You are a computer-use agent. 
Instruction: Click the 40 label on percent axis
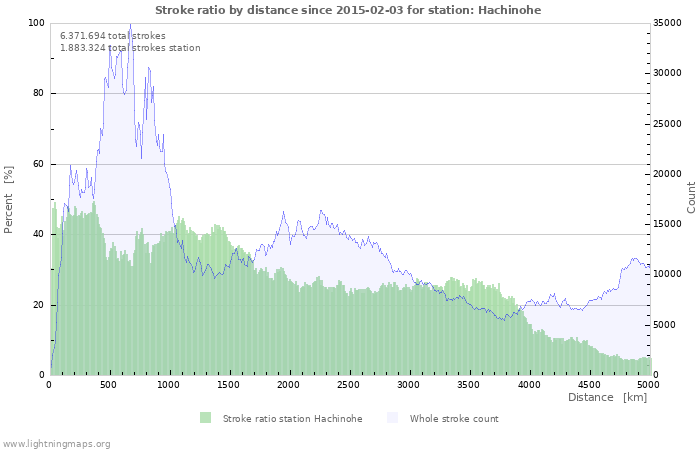(x=39, y=234)
